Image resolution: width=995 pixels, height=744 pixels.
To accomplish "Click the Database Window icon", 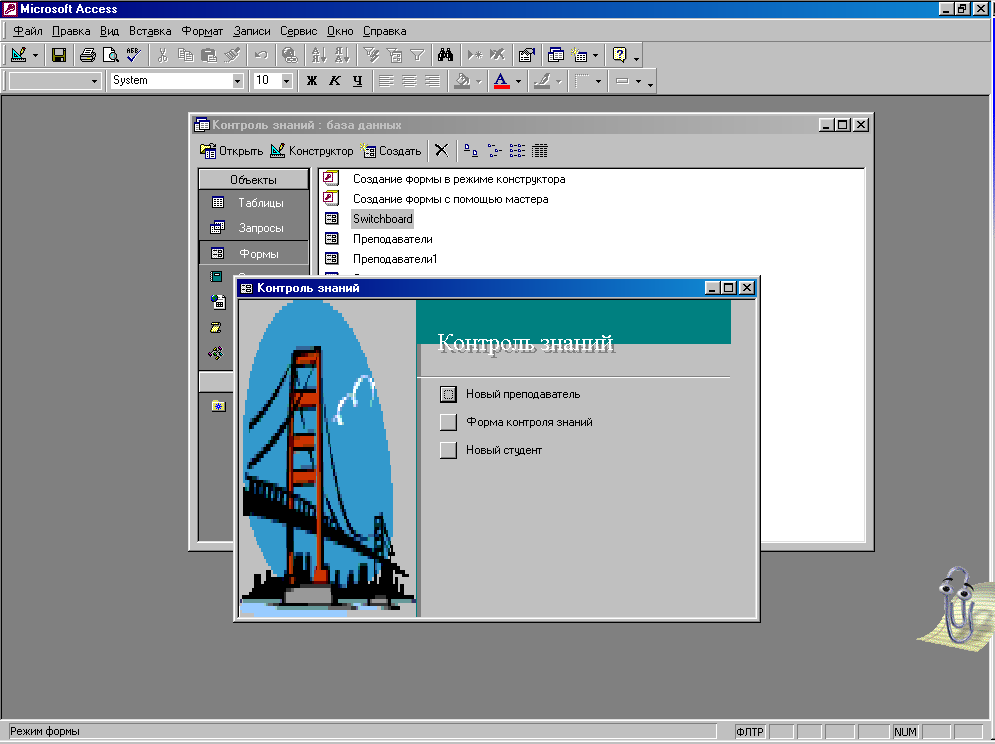I will coord(555,55).
